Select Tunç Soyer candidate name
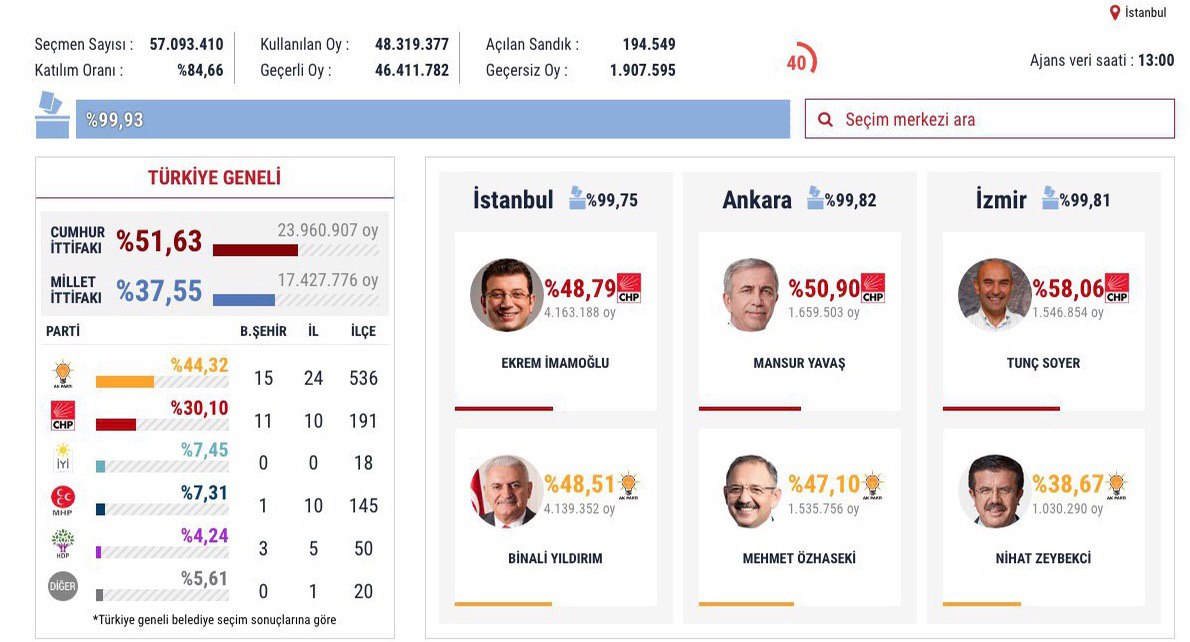This screenshot has width=1190, height=642. [1043, 363]
